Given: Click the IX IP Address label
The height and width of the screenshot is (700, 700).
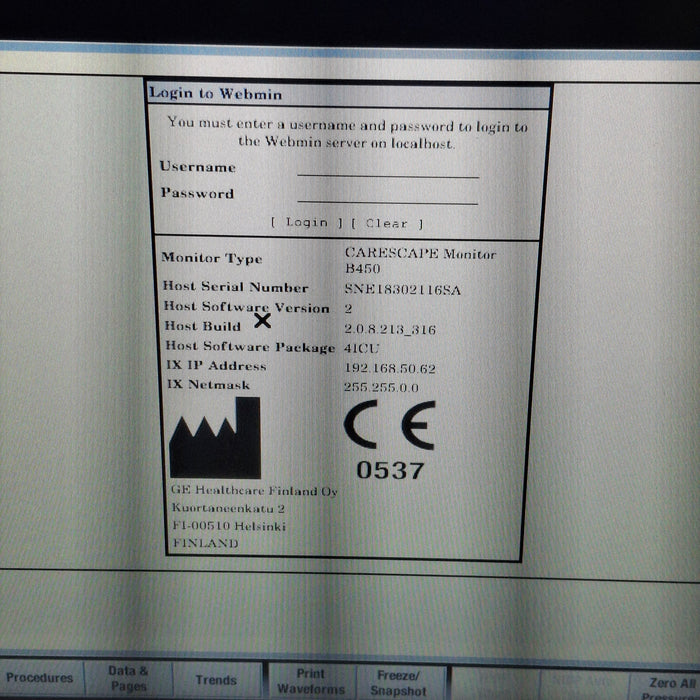Looking at the screenshot, I should pyautogui.click(x=216, y=366).
